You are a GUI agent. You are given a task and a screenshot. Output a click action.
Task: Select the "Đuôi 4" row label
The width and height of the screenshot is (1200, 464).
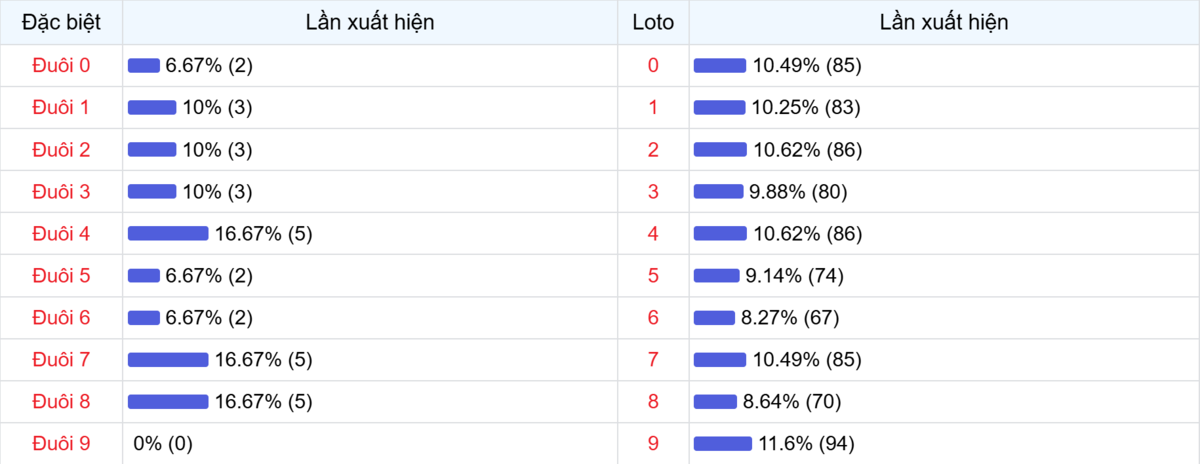pyautogui.click(x=61, y=234)
